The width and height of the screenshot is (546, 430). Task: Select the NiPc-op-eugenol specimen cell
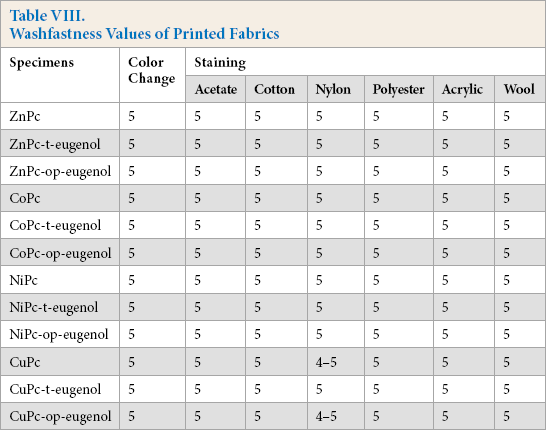(x=59, y=335)
